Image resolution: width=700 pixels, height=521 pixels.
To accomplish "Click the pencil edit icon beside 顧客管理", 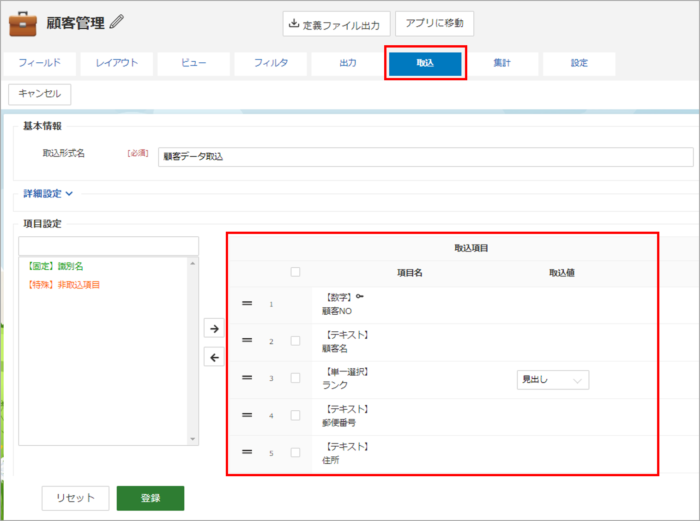I will [117, 22].
